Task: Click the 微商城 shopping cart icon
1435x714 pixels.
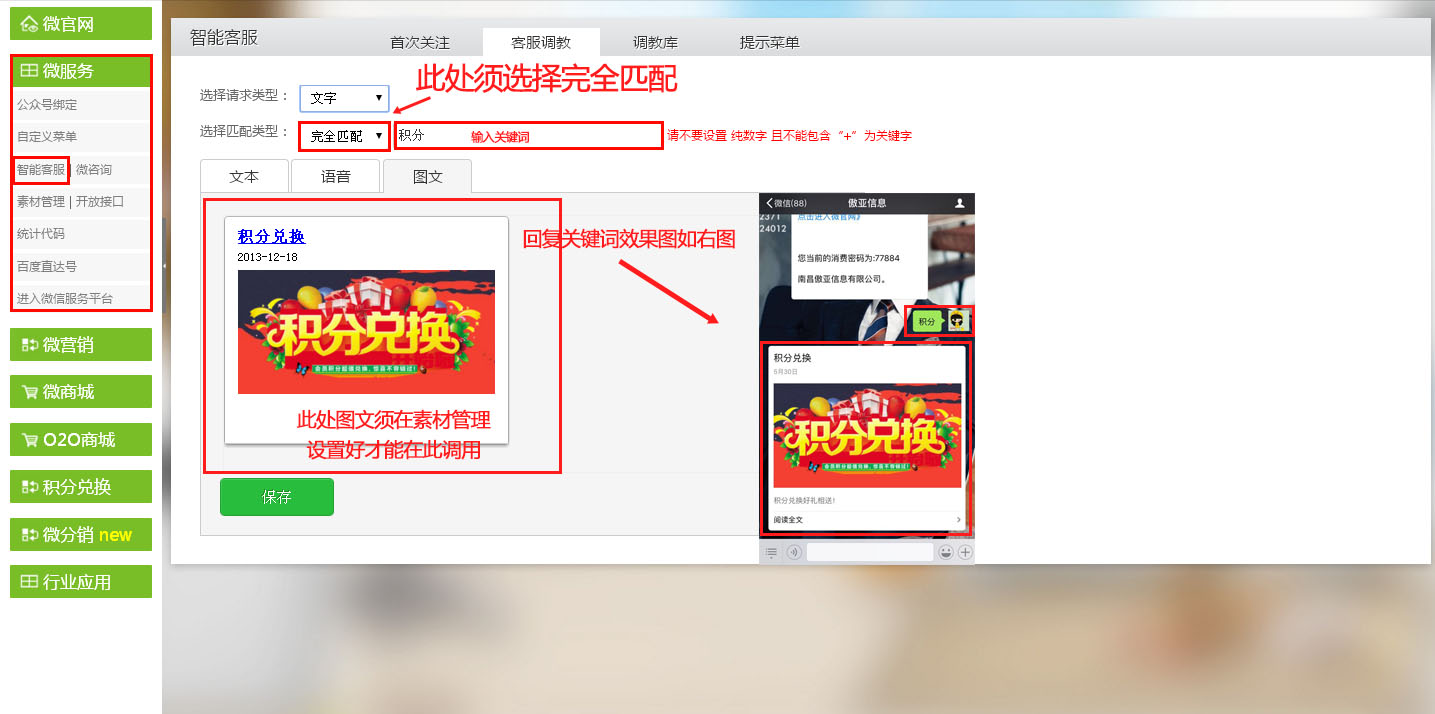Action: tap(29, 392)
